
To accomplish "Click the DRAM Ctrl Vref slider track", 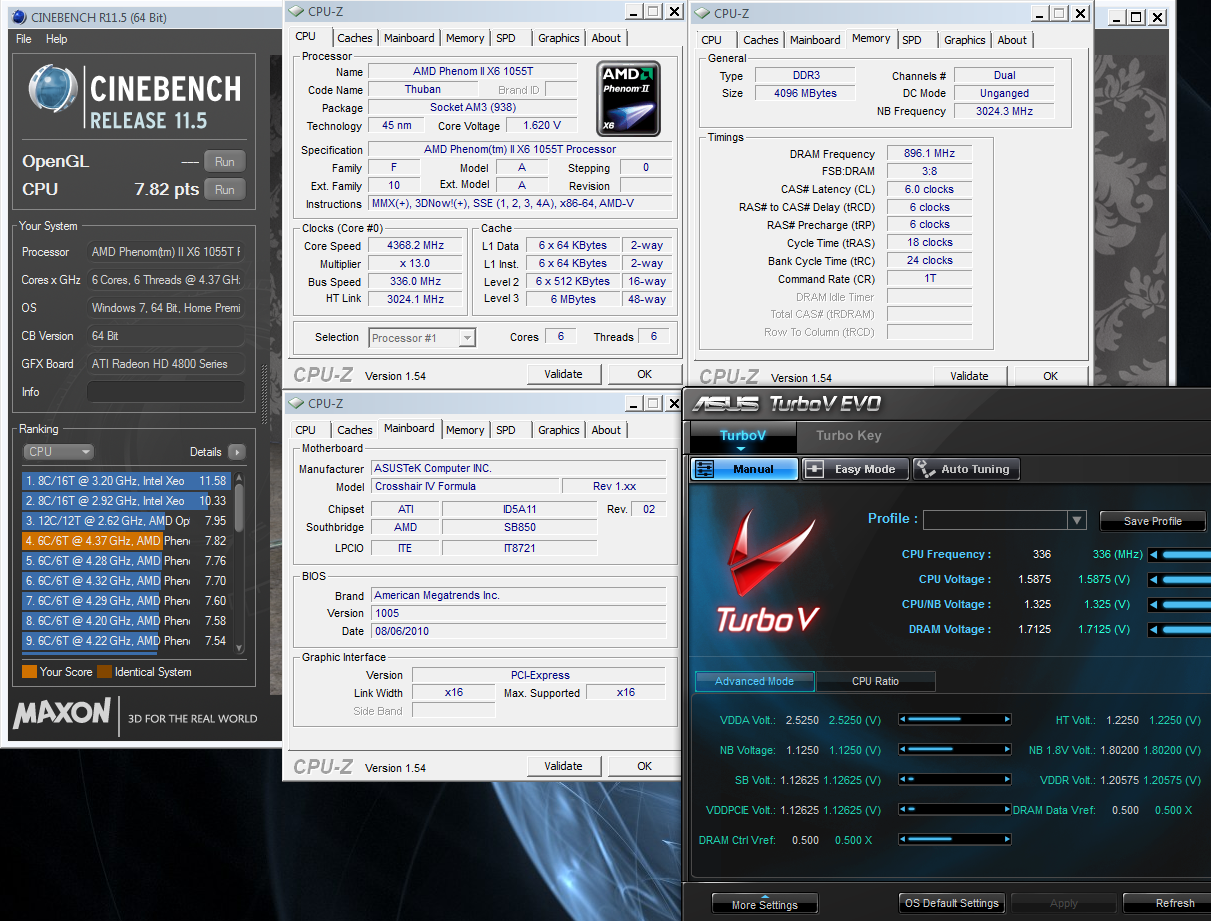I will 955,840.
